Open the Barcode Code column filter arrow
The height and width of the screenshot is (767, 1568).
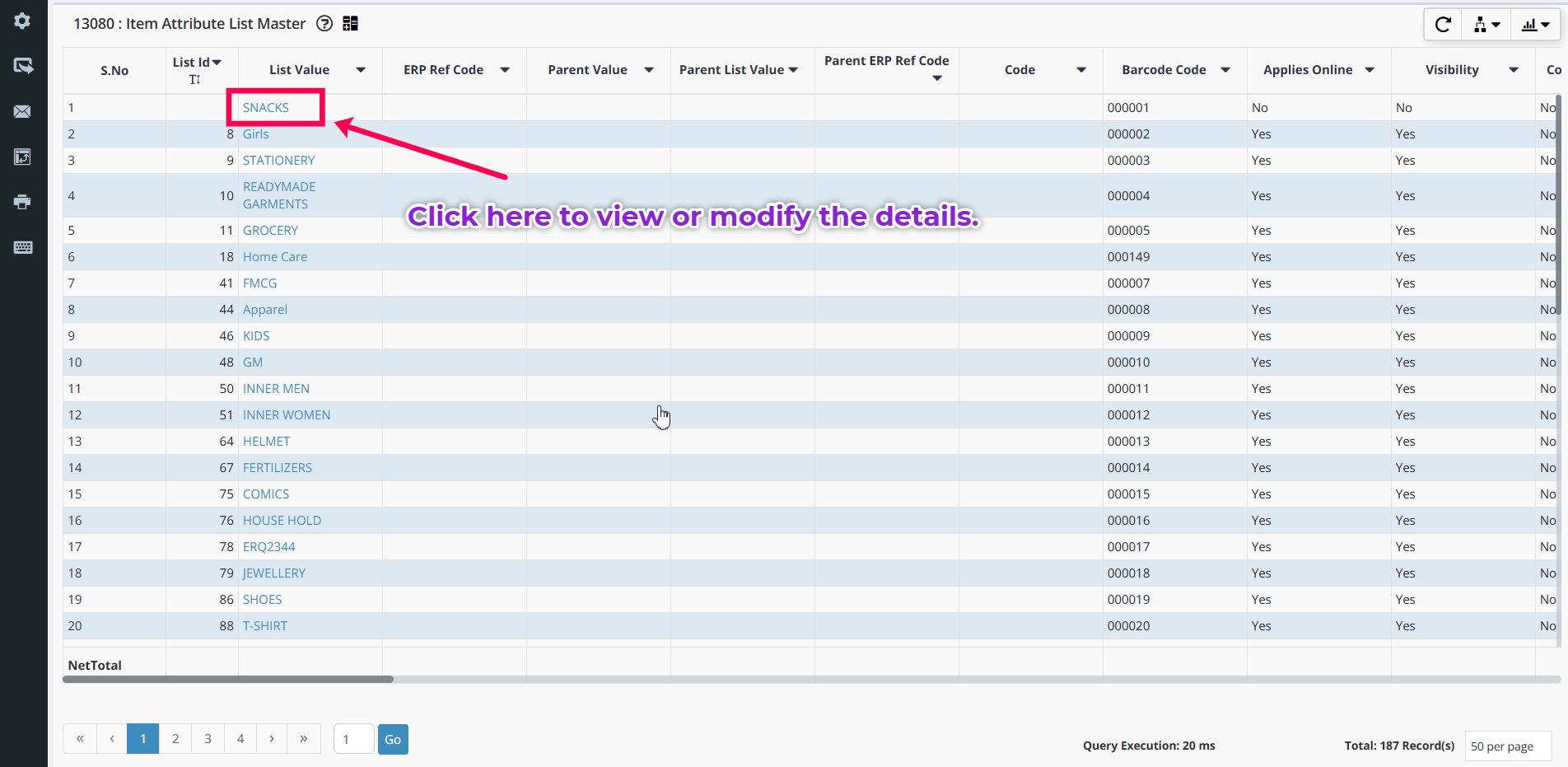1225,70
